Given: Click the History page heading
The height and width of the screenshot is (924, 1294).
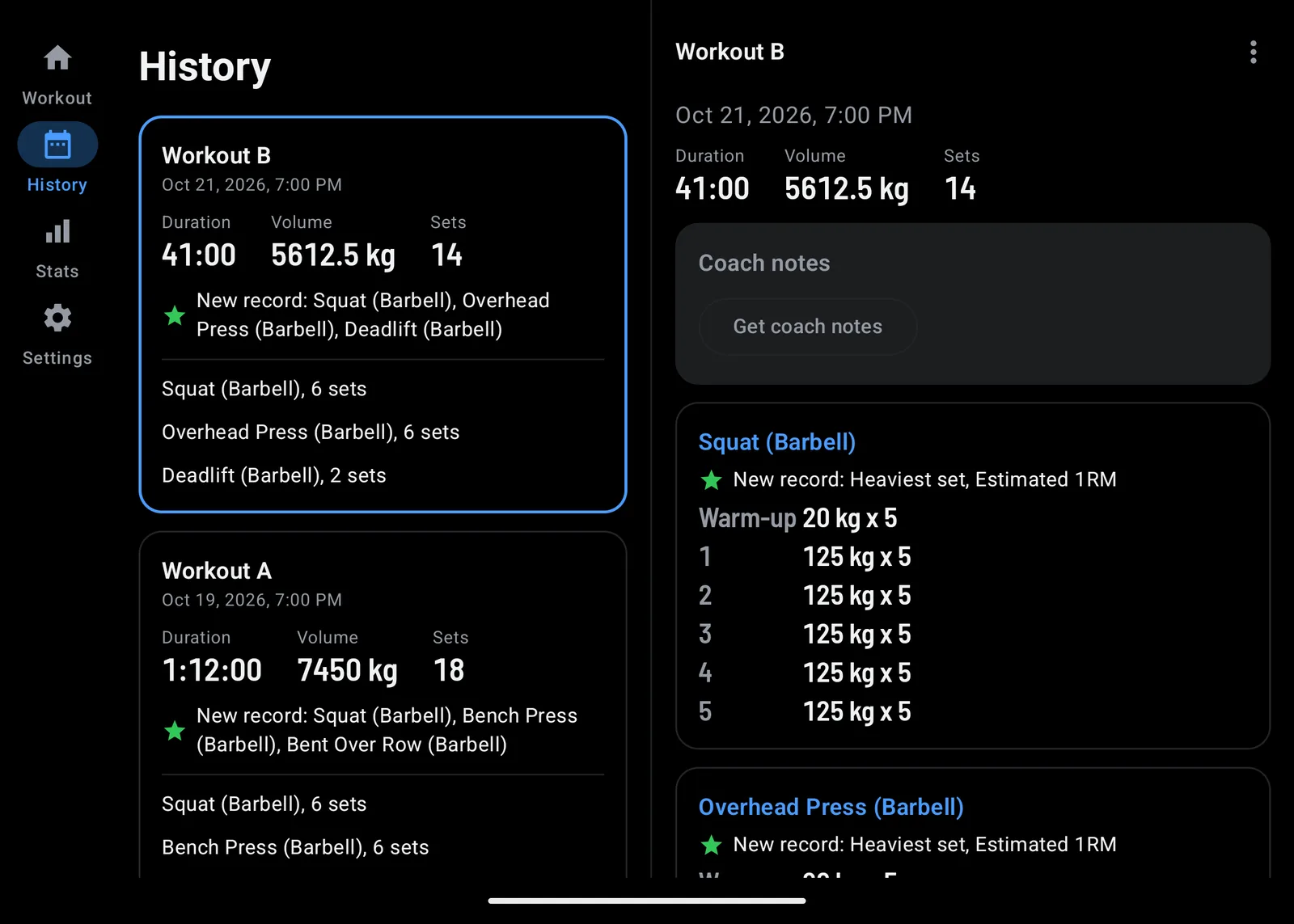Looking at the screenshot, I should tap(205, 67).
